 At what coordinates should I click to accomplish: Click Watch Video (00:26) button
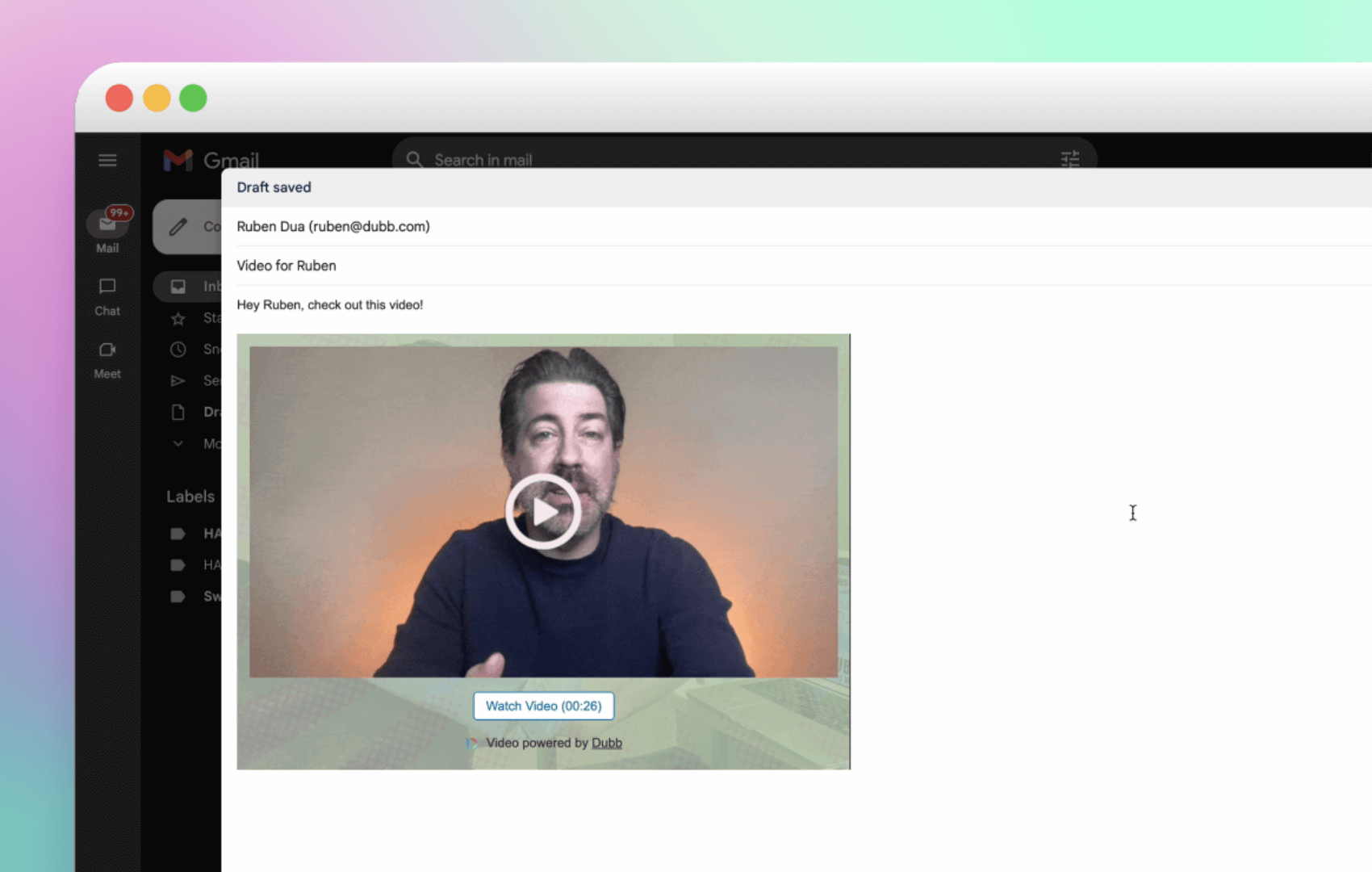pyautogui.click(x=543, y=706)
